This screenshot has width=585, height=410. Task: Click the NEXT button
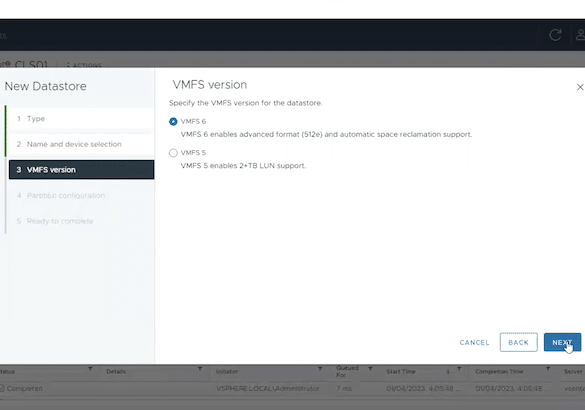pos(562,342)
